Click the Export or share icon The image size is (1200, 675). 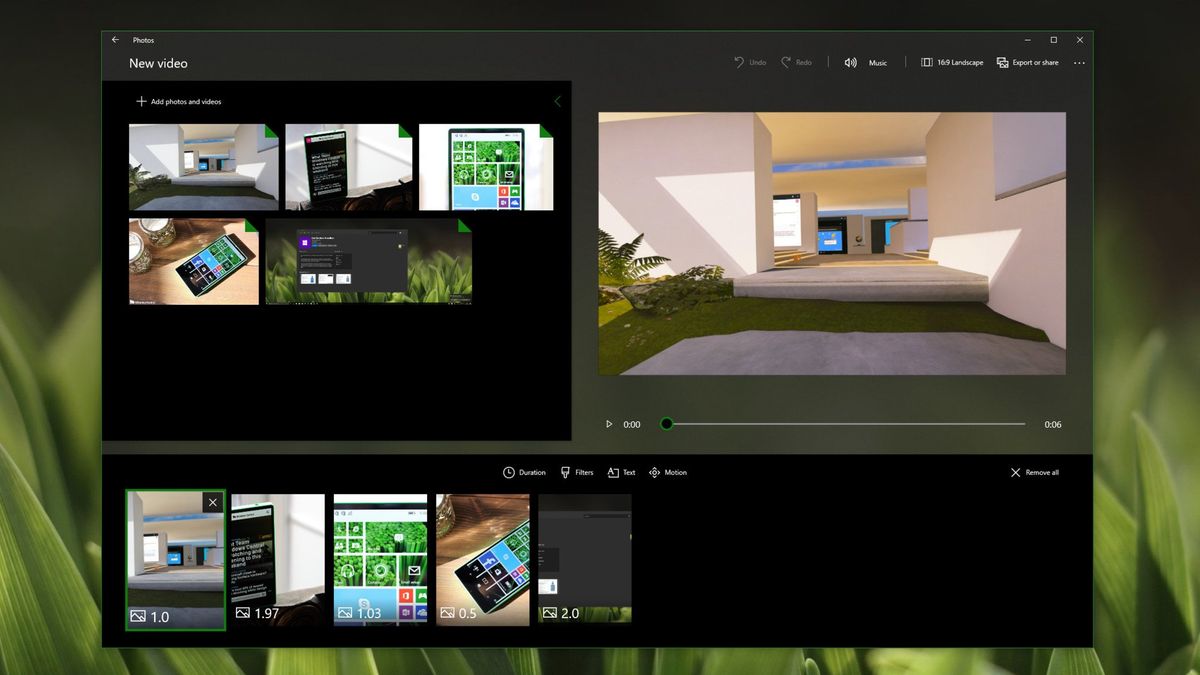pyautogui.click(x=1003, y=62)
